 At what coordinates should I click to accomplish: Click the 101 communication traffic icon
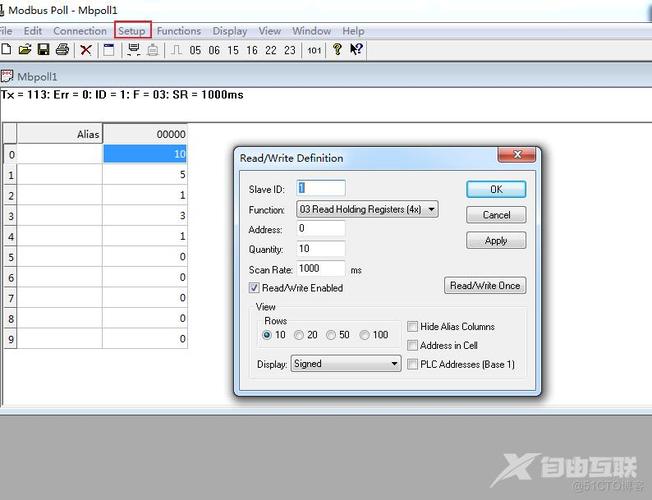point(314,50)
